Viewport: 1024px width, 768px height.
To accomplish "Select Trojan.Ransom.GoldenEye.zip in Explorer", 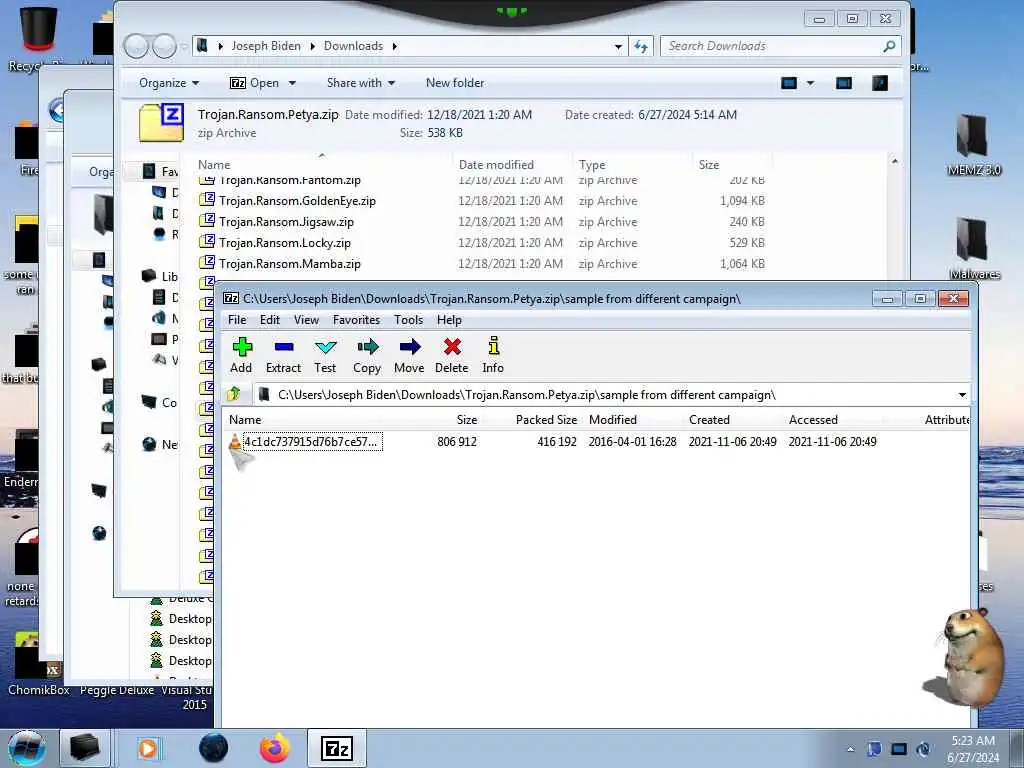I will [297, 201].
